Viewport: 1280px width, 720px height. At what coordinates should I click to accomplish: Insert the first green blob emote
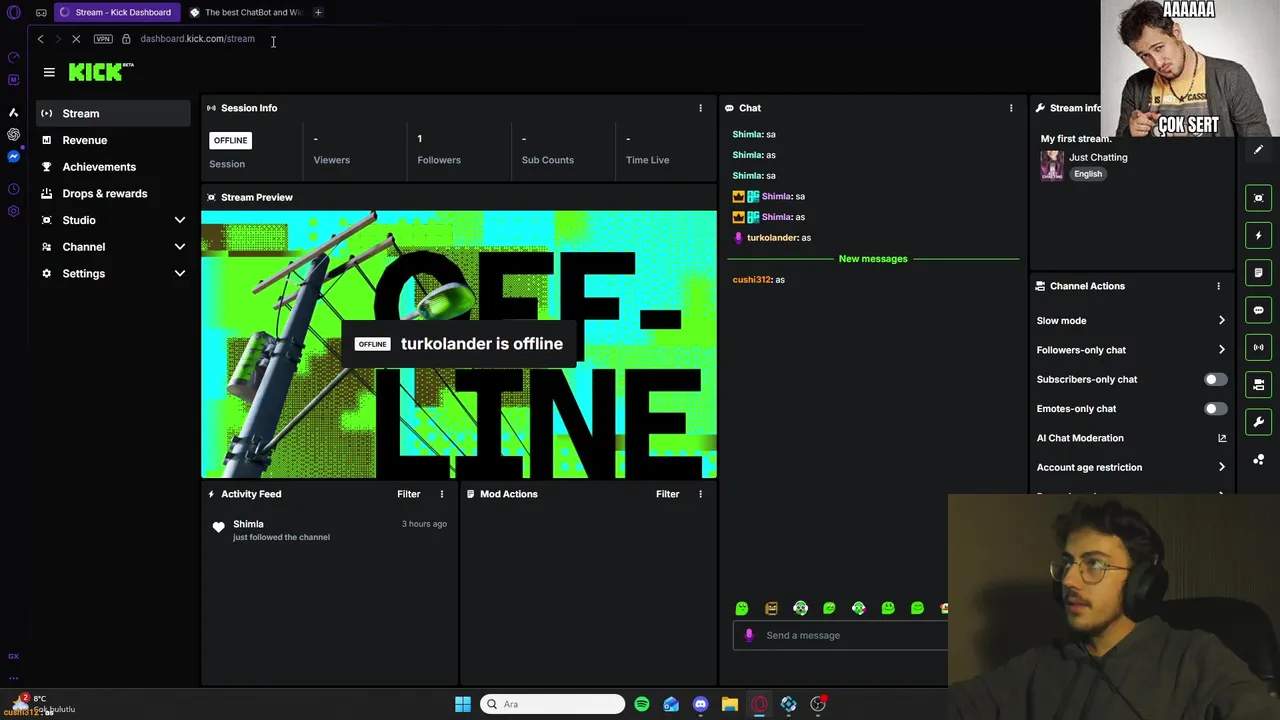point(742,608)
